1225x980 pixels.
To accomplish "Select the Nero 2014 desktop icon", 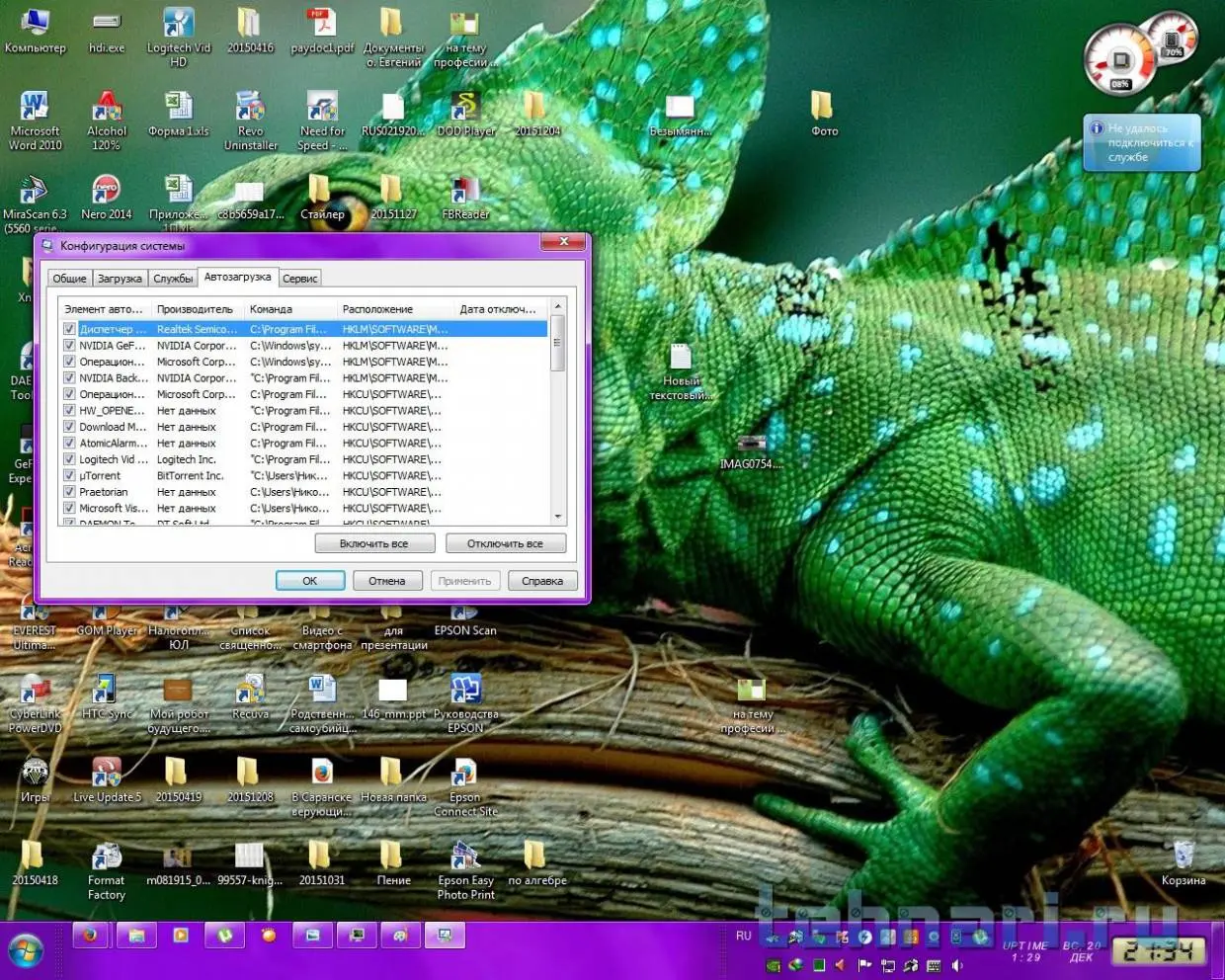I will (x=107, y=192).
